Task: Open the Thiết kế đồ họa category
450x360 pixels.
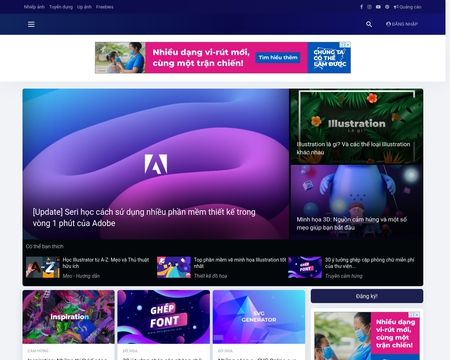Action: point(210,276)
